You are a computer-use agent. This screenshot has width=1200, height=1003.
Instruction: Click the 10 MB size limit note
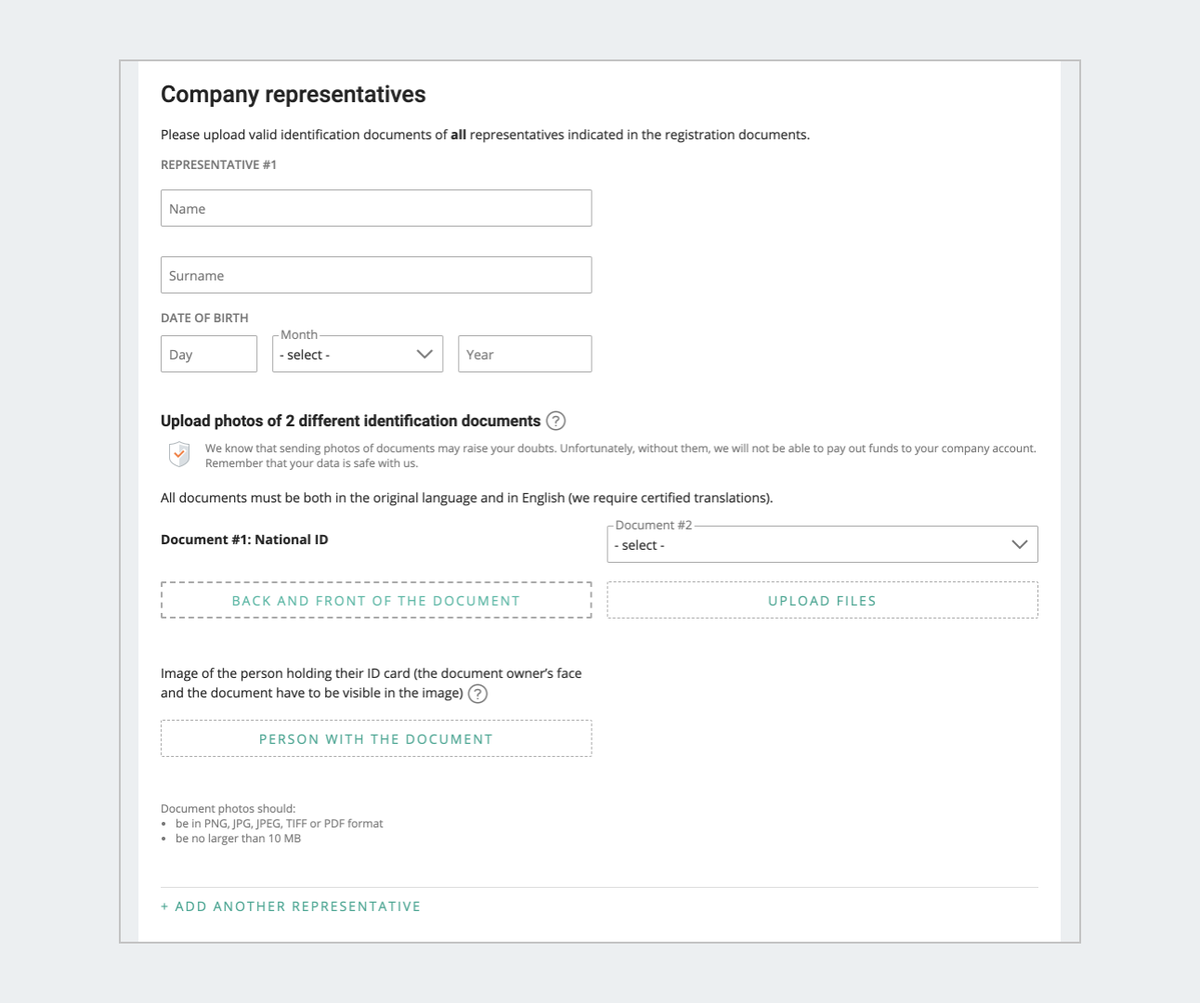point(238,839)
